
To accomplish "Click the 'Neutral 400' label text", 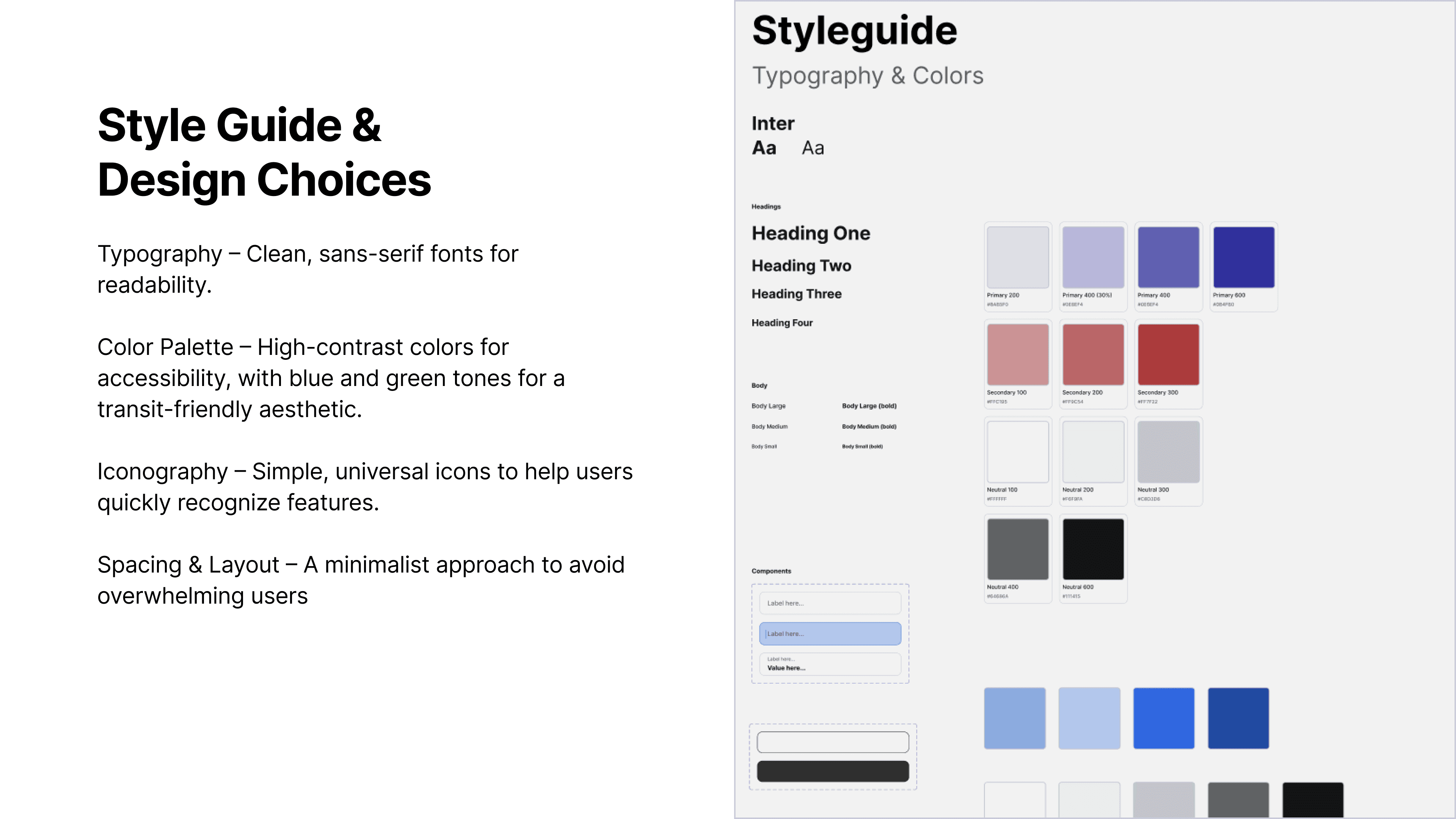I will click(1002, 587).
